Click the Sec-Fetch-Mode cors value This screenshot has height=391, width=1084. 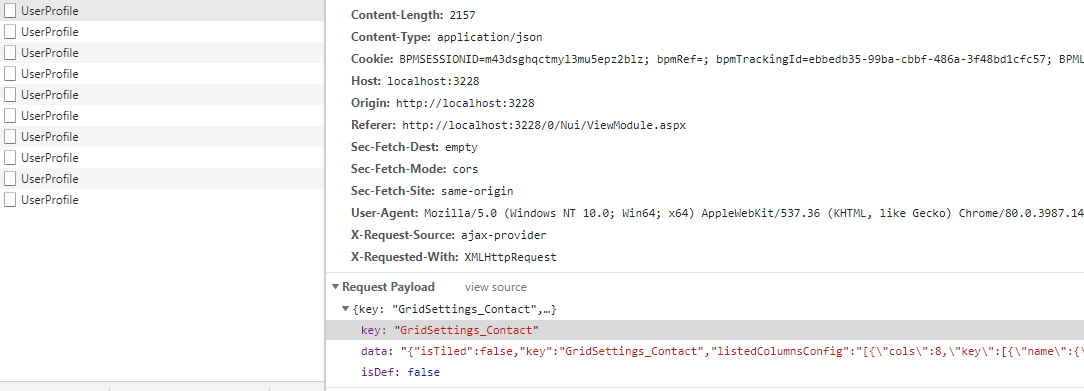coord(465,169)
